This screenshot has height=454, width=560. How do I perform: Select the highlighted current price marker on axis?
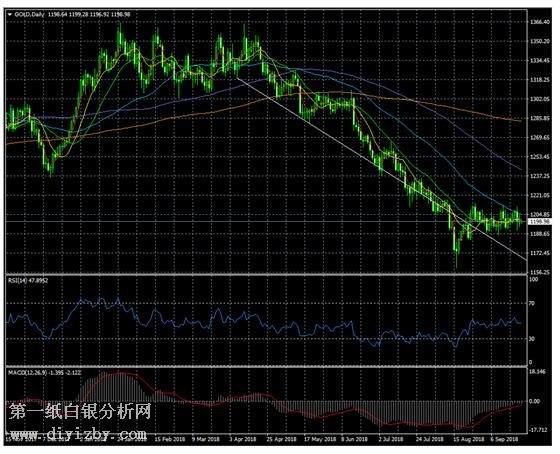pyautogui.click(x=540, y=222)
